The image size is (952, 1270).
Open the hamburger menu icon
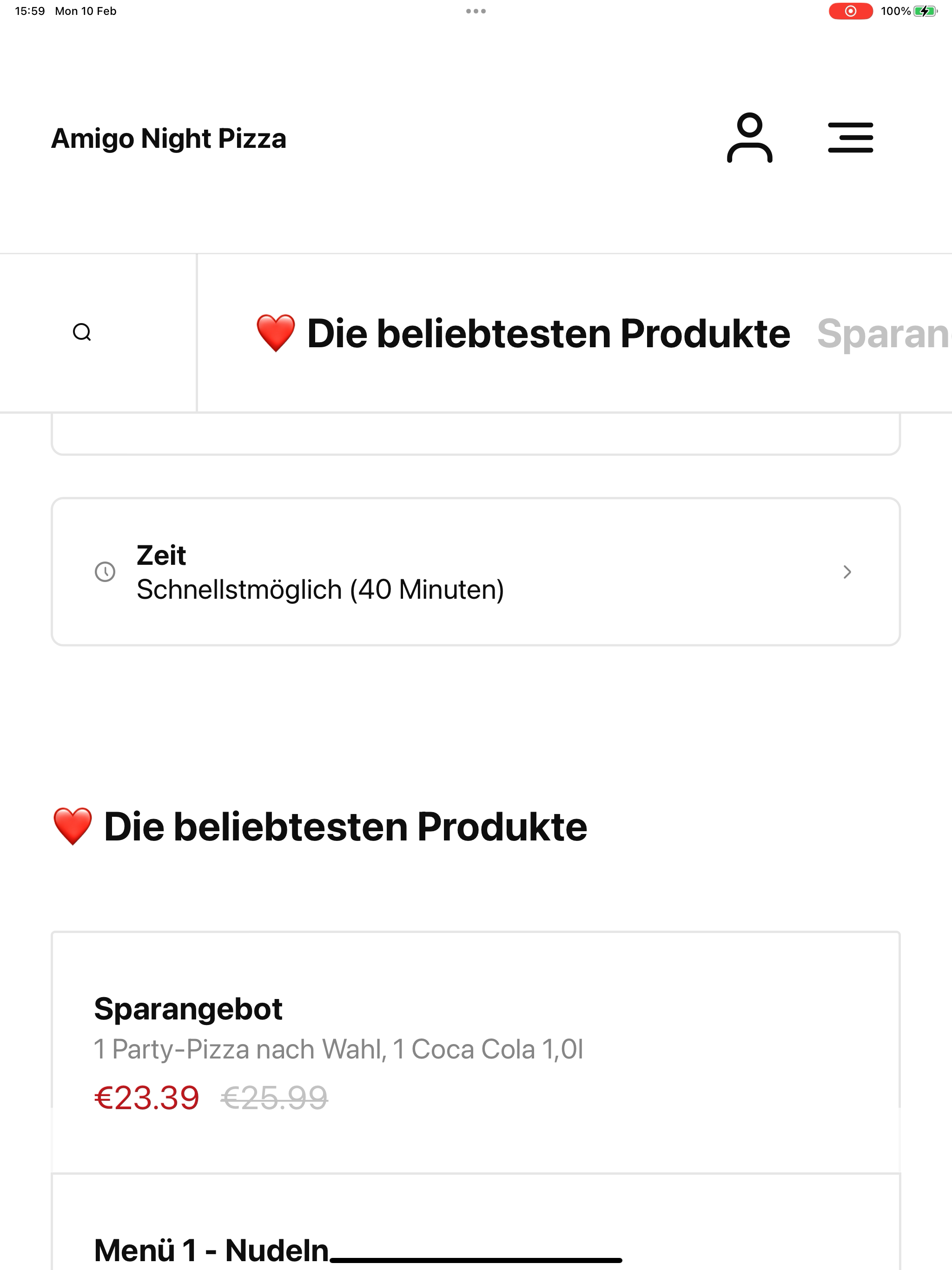pos(850,138)
